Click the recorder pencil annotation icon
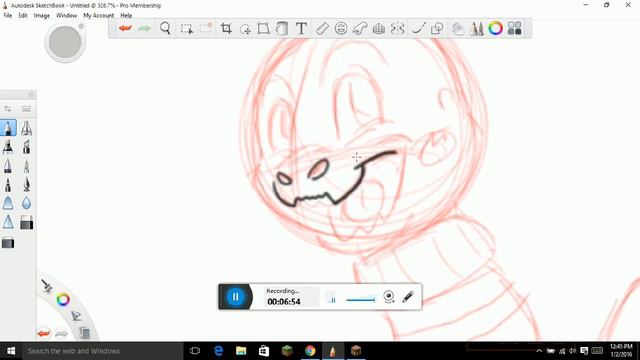Image resolution: width=640 pixels, height=360 pixels. tap(408, 297)
